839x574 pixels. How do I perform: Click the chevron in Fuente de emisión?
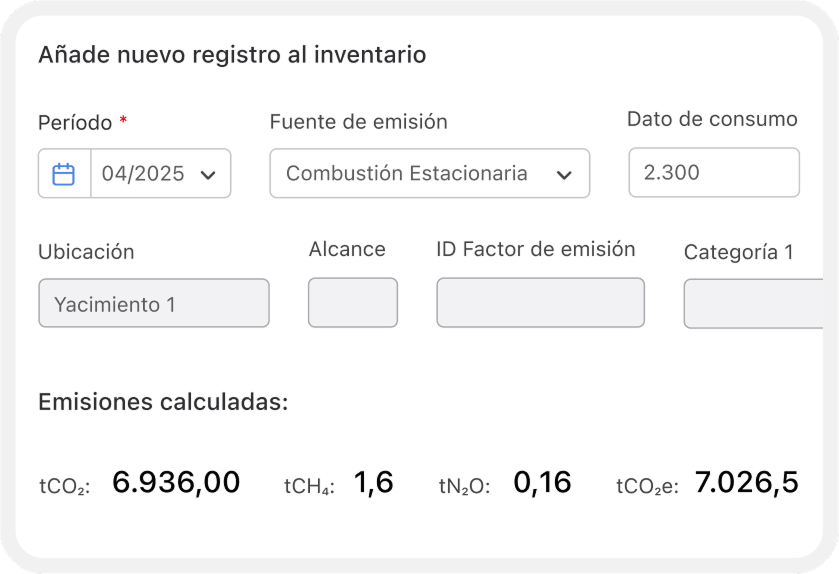pos(564,175)
